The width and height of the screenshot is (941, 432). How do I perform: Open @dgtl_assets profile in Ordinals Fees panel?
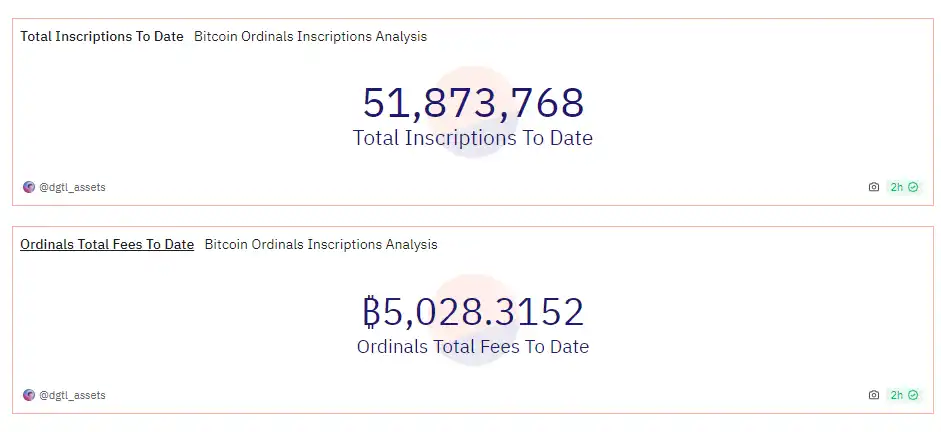(72, 395)
